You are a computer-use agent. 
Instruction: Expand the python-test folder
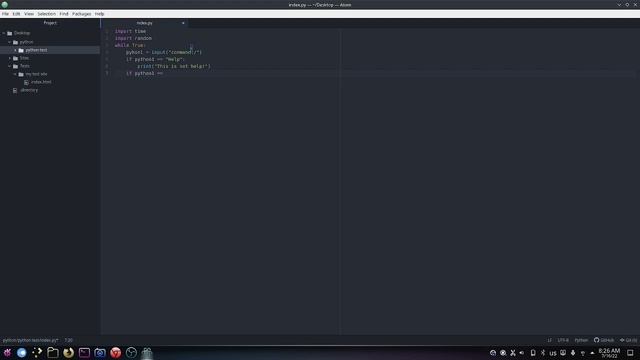click(x=16, y=50)
